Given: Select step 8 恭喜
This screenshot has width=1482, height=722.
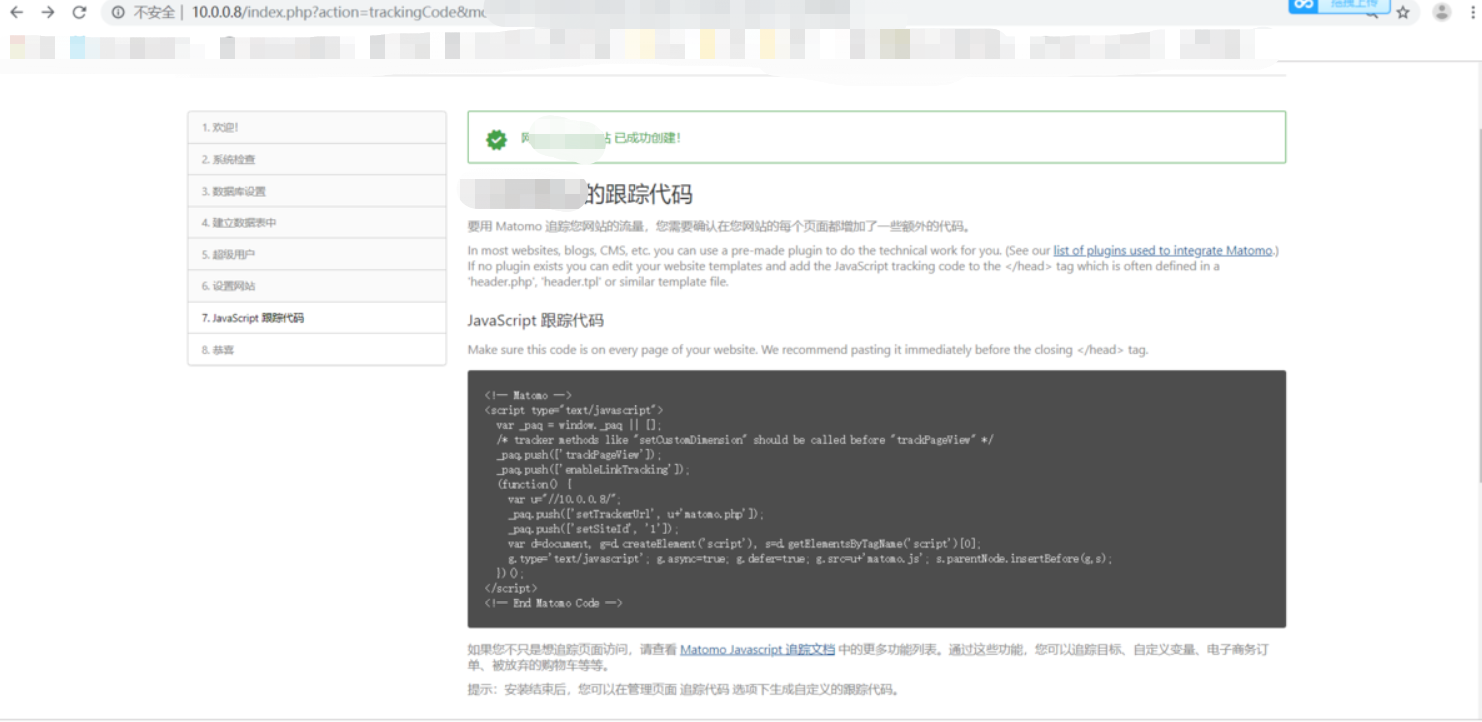Looking at the screenshot, I should click(x=316, y=350).
